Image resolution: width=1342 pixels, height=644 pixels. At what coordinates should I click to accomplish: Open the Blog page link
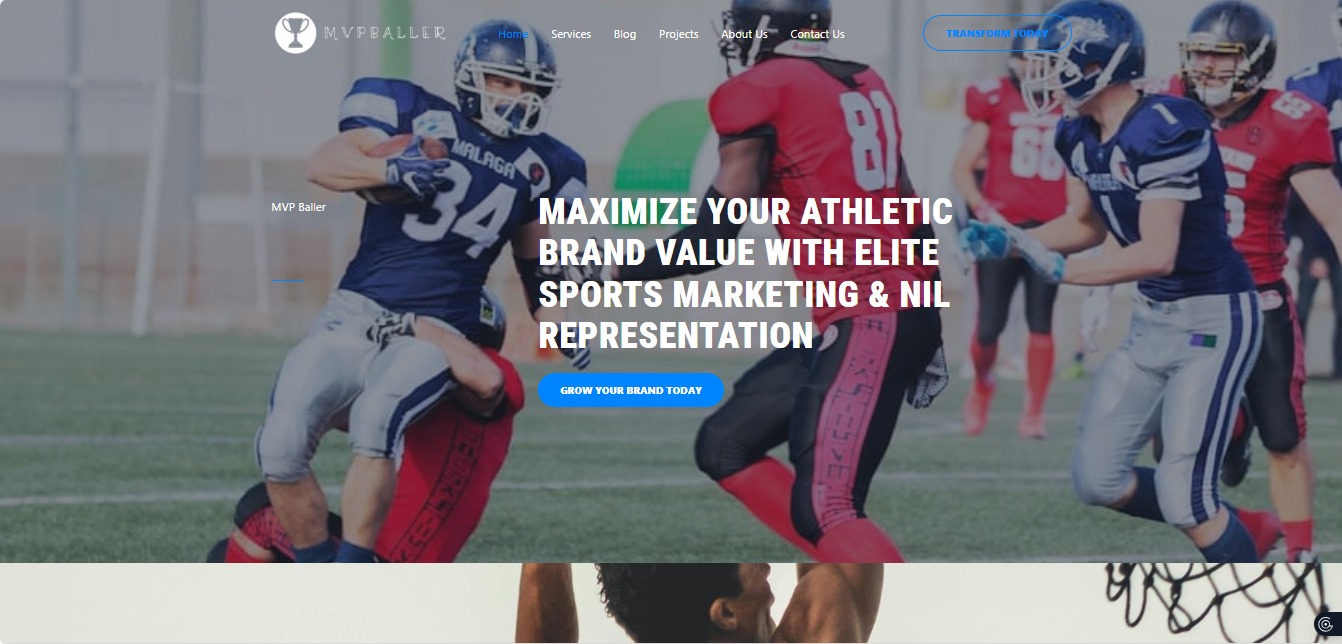[625, 34]
